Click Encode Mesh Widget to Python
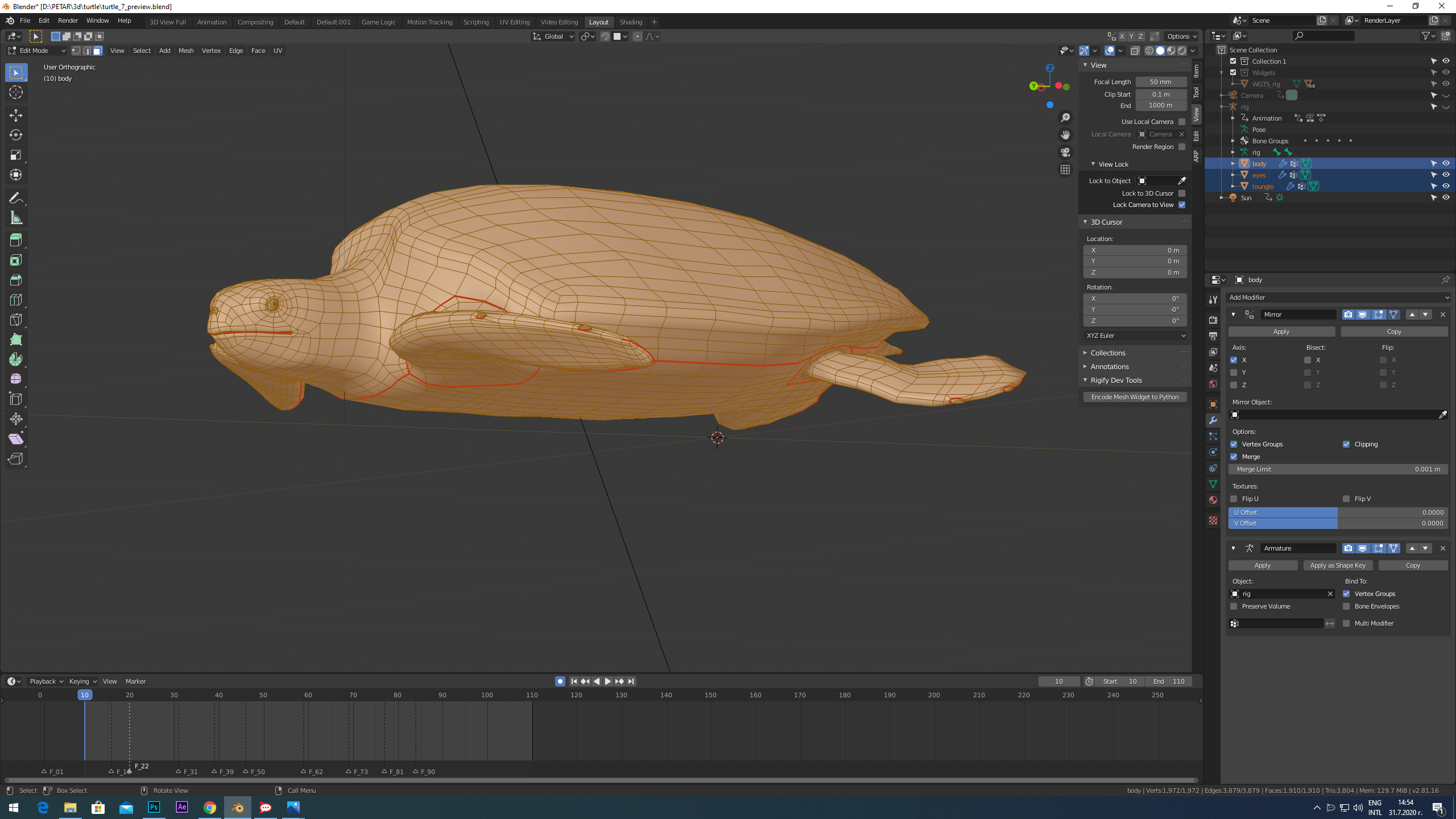This screenshot has height=819, width=1456. pos(1135,397)
